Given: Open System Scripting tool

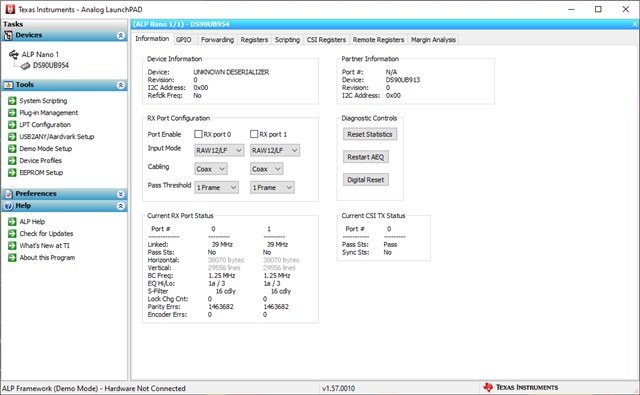Looking at the screenshot, I should click(43, 101).
